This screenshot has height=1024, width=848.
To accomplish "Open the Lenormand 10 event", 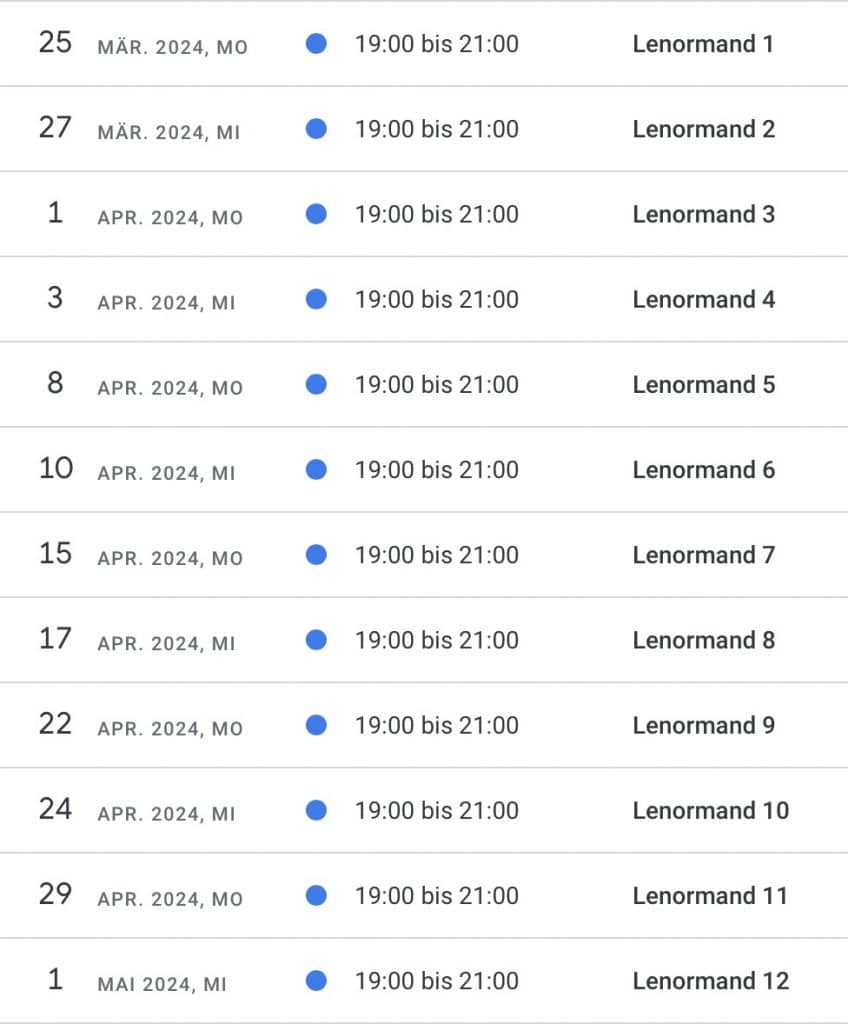I will (x=710, y=810).
